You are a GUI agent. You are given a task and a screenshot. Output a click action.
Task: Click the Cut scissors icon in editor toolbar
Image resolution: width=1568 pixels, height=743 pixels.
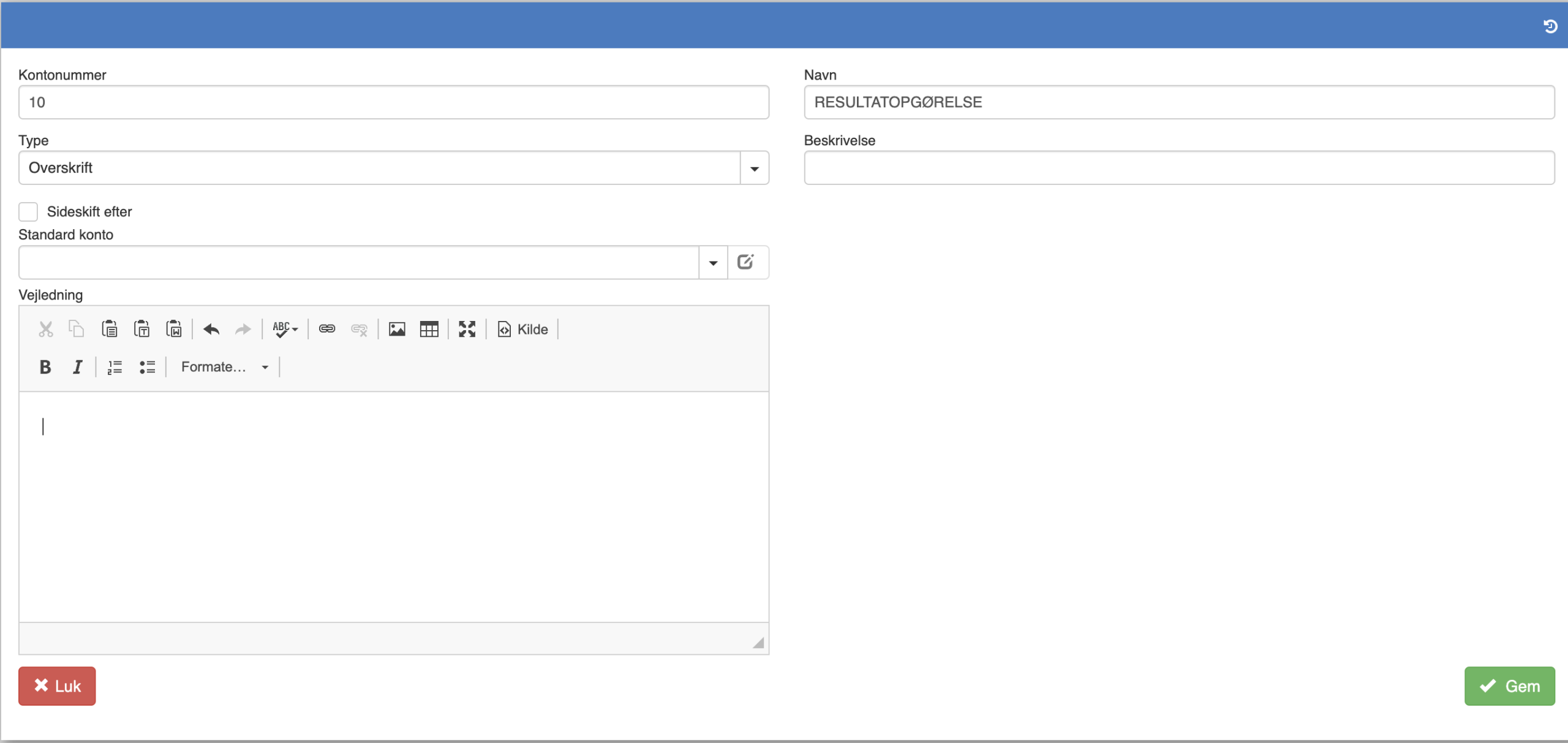[x=45, y=330]
